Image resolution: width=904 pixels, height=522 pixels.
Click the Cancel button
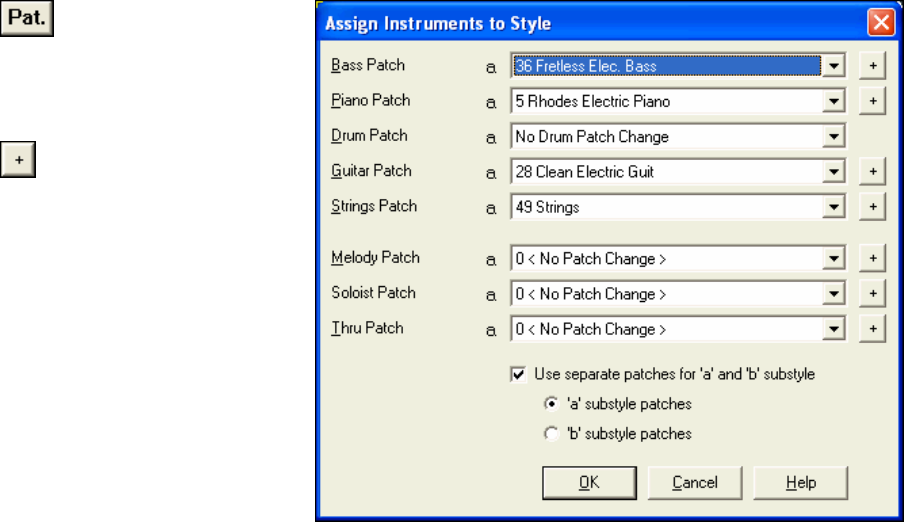695,483
